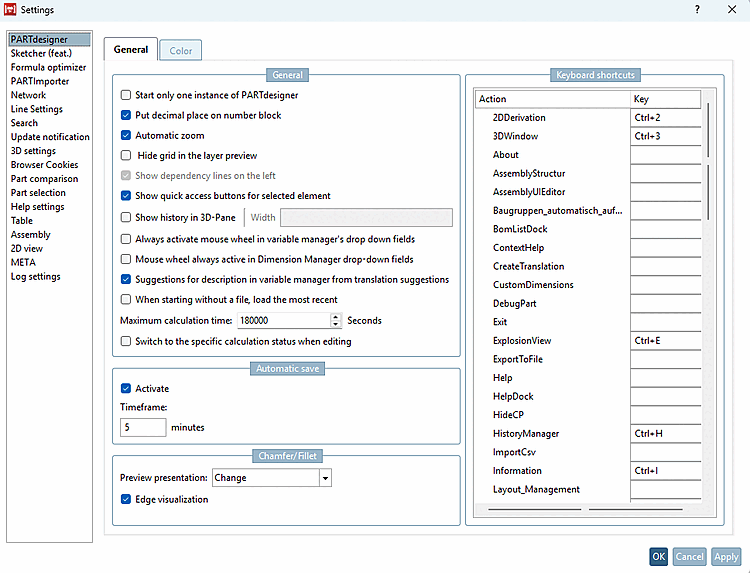Click the Cancel button

(689, 557)
